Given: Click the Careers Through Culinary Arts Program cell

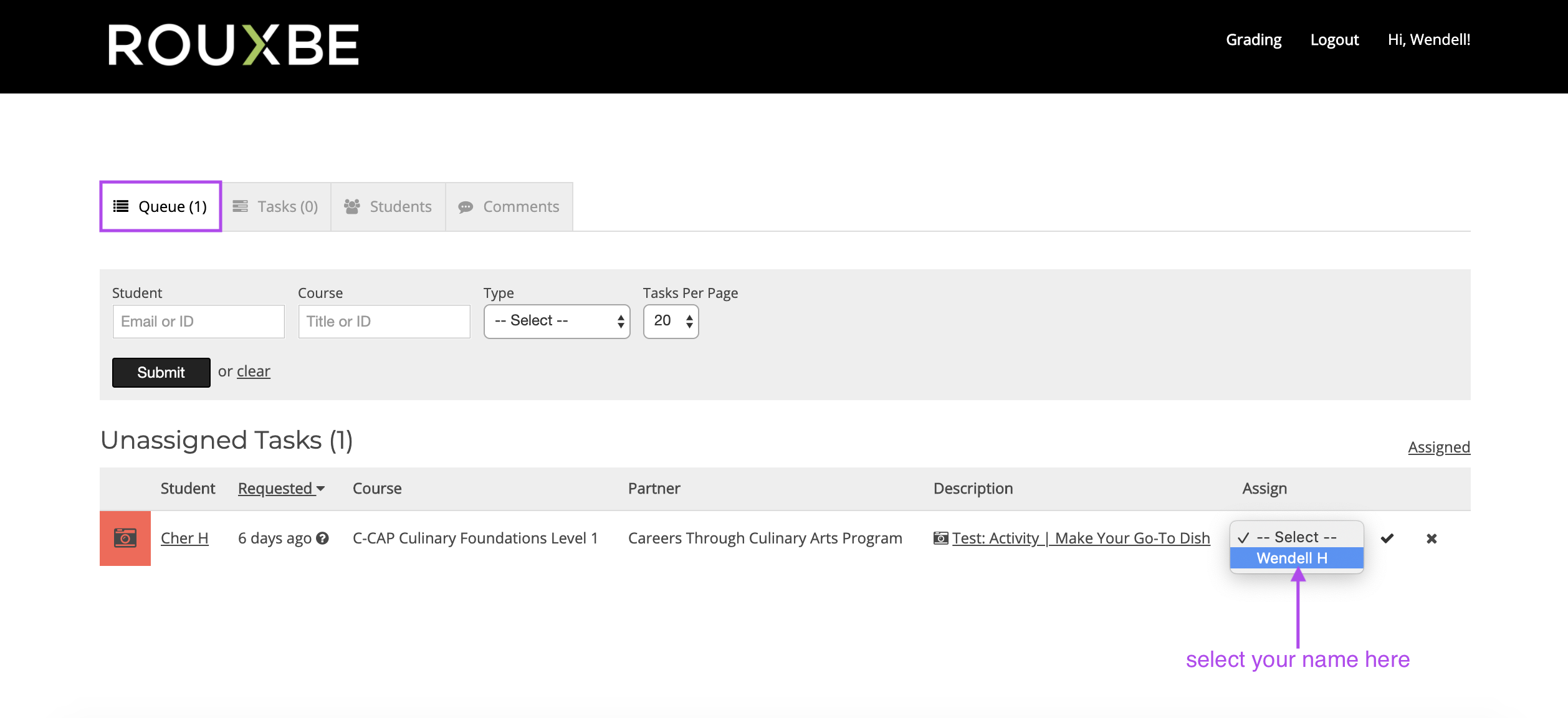Looking at the screenshot, I should pyautogui.click(x=765, y=538).
